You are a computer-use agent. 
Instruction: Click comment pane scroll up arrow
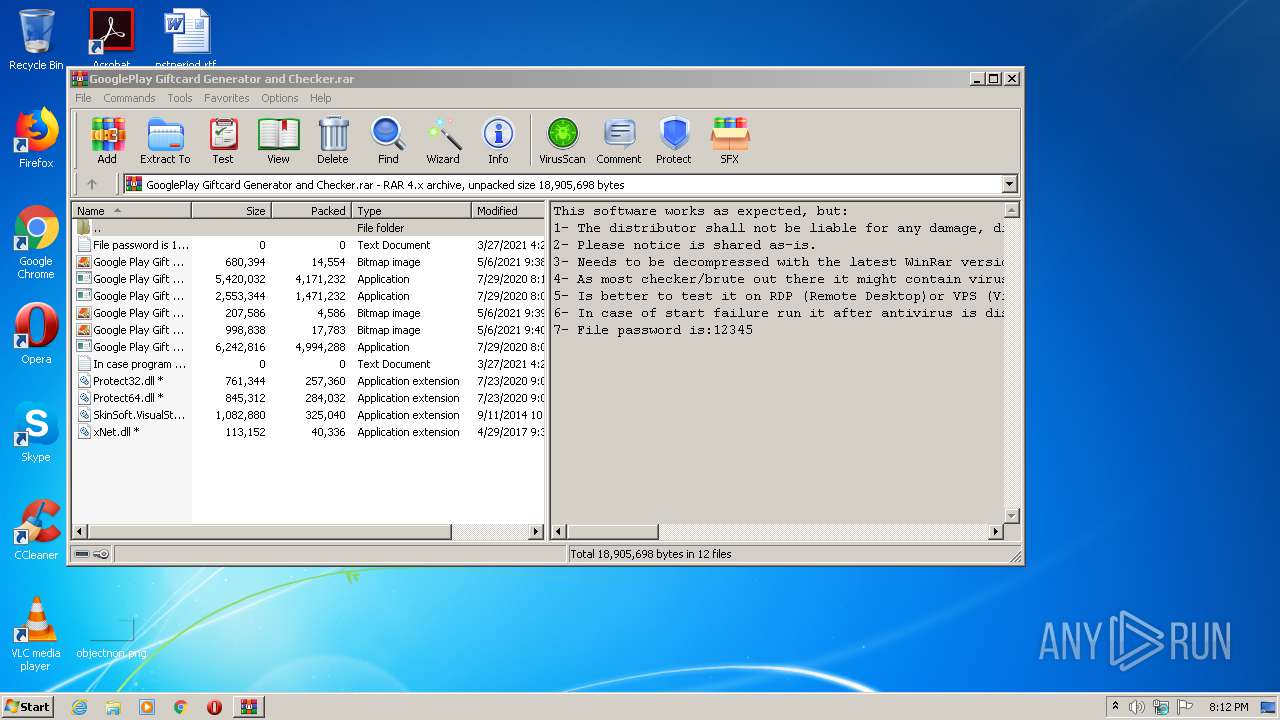(1011, 210)
